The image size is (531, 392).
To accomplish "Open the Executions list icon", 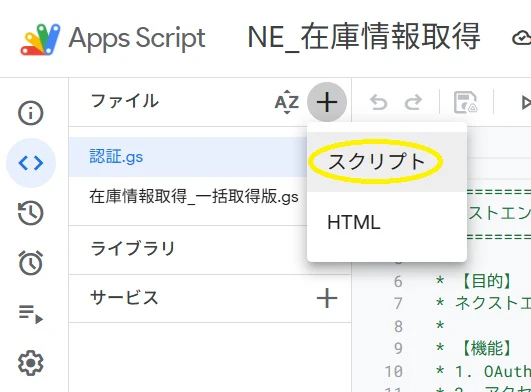I will click(x=30, y=313).
